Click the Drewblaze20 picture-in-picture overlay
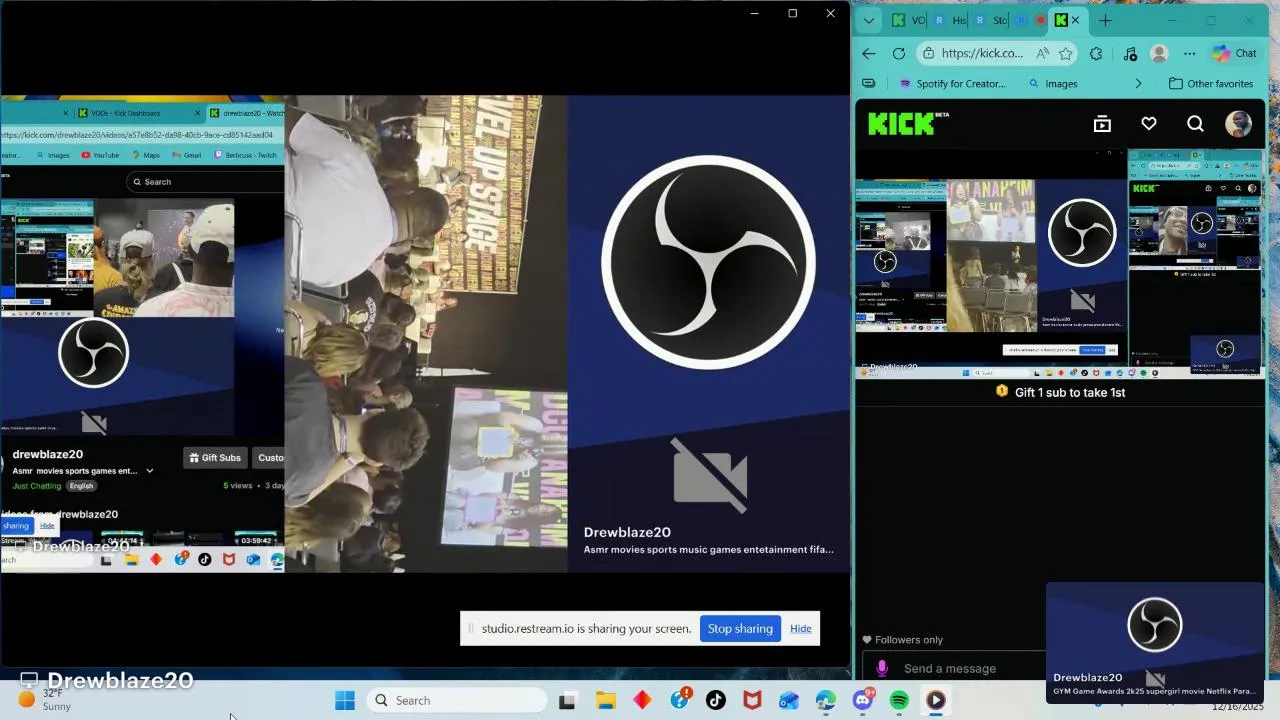Image resolution: width=1280 pixels, height=720 pixels. coord(1155,642)
